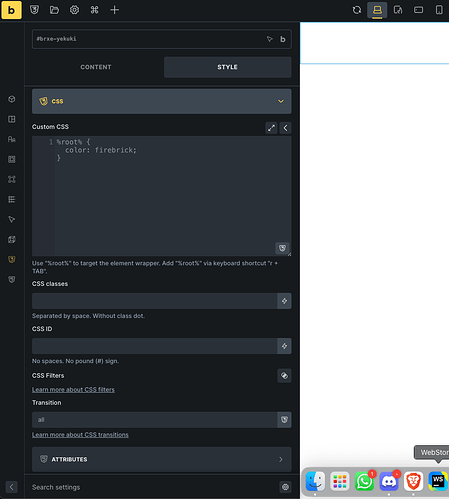Open the folder pages icon in toolbar

[54, 10]
